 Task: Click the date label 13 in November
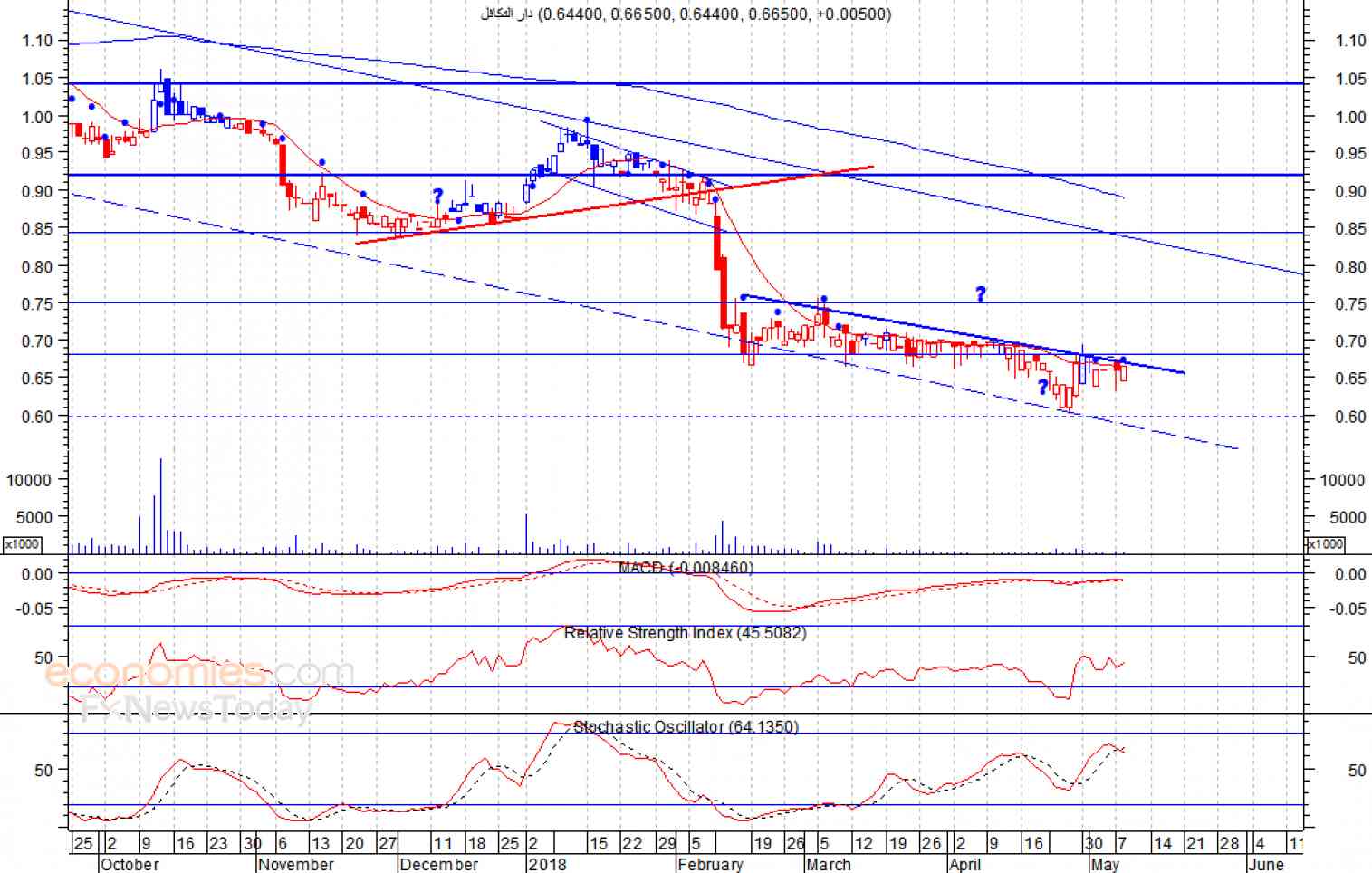pyautogui.click(x=321, y=843)
